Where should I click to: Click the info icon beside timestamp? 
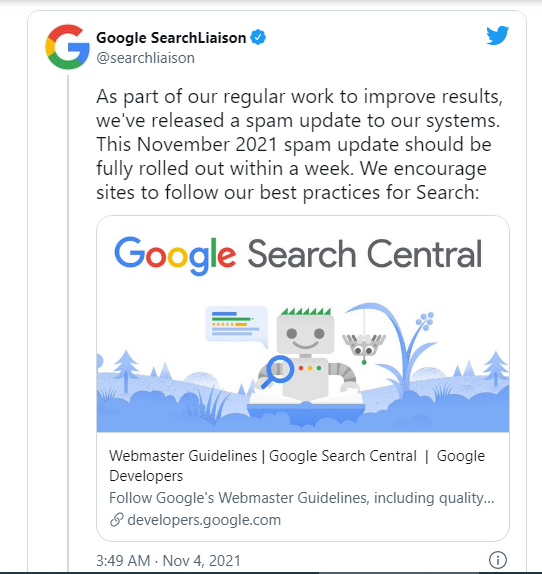[x=498, y=560]
